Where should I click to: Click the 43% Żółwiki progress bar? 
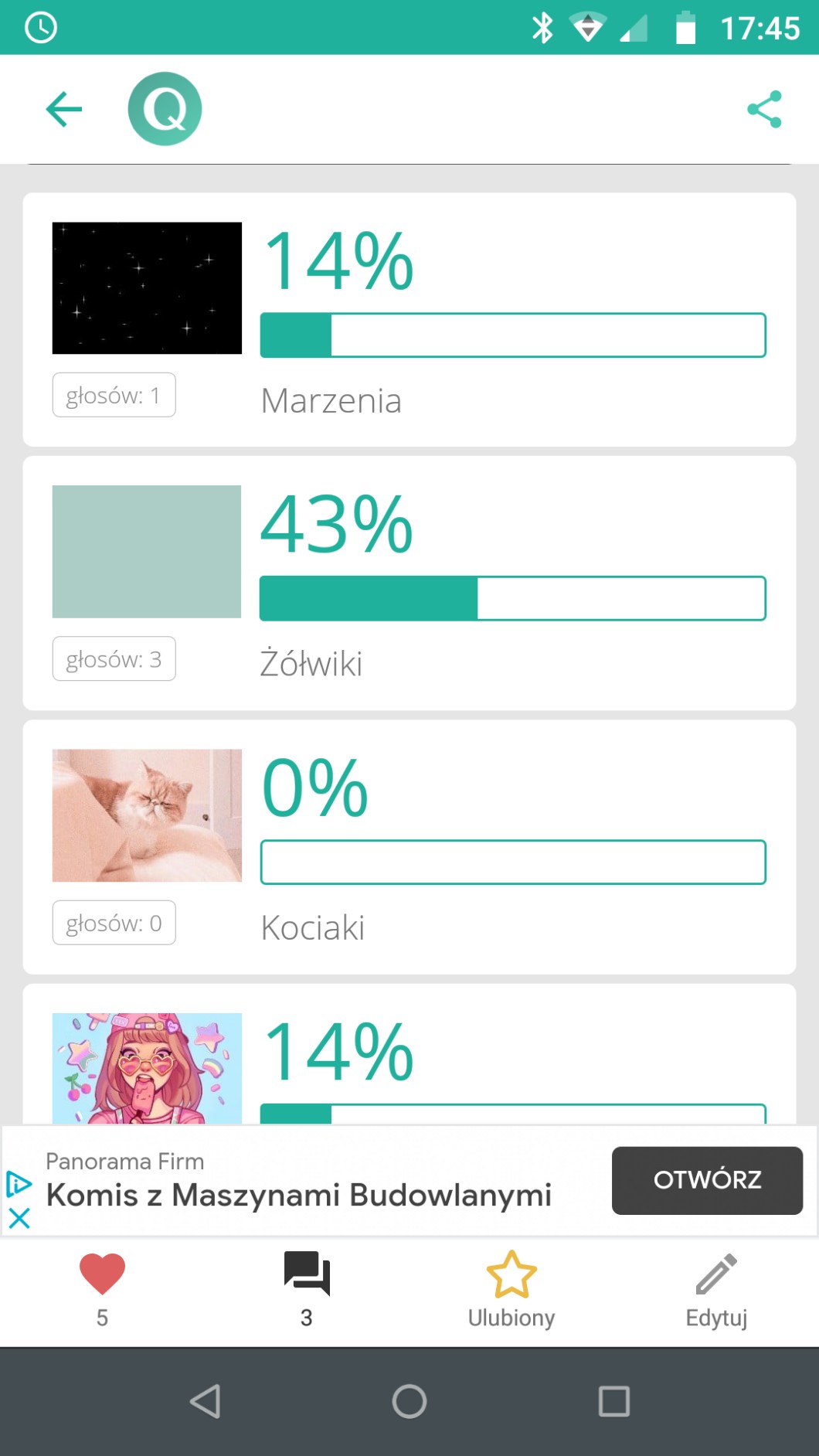click(513, 598)
